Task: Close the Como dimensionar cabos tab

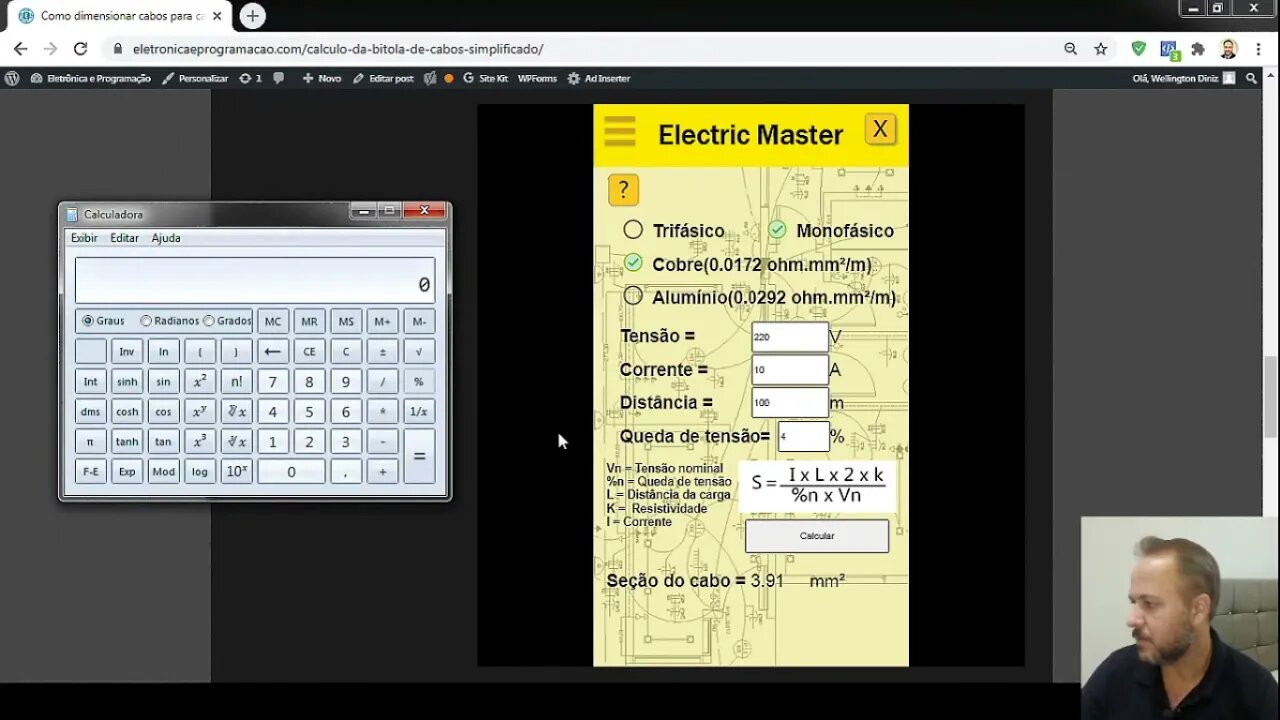Action: (217, 16)
